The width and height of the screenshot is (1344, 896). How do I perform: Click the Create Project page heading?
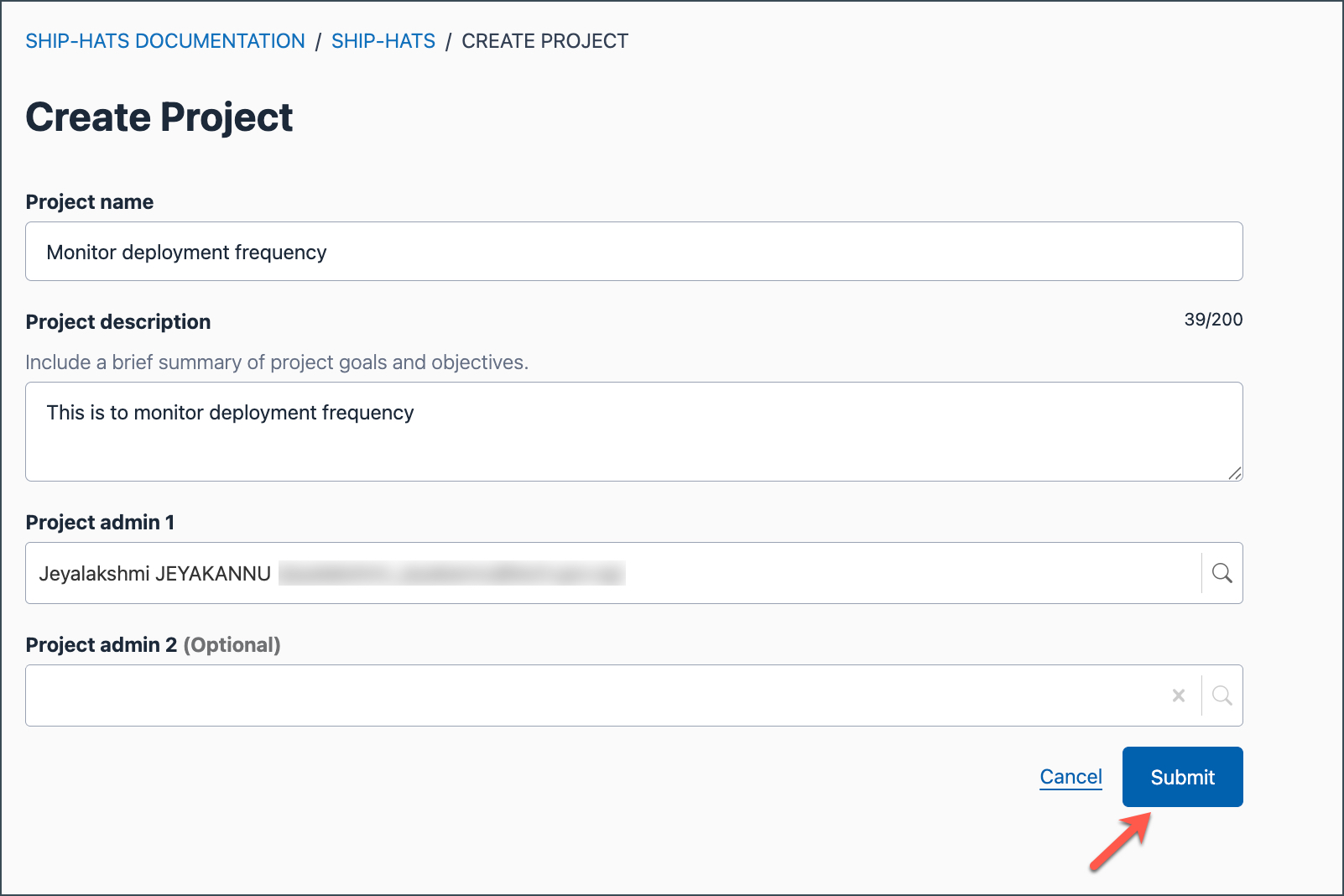[159, 117]
